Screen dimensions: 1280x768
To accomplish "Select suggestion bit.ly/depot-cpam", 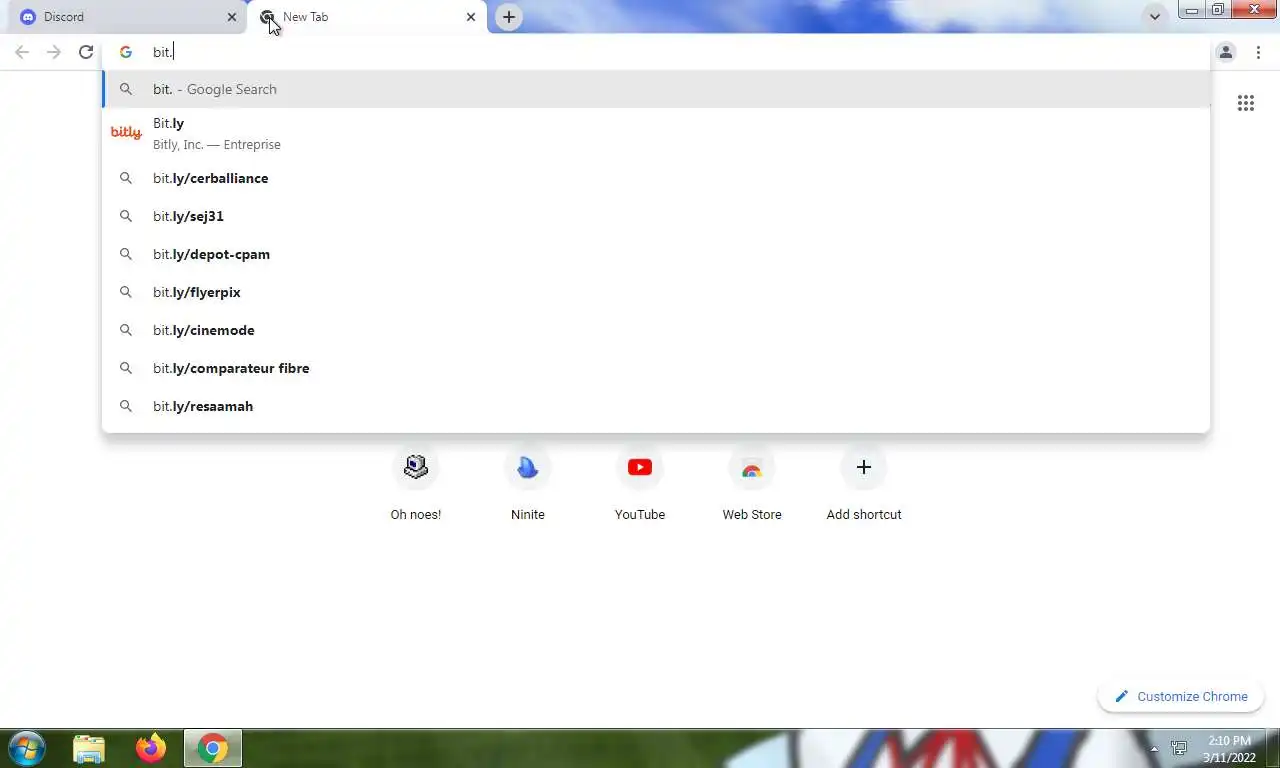I will (656, 254).
